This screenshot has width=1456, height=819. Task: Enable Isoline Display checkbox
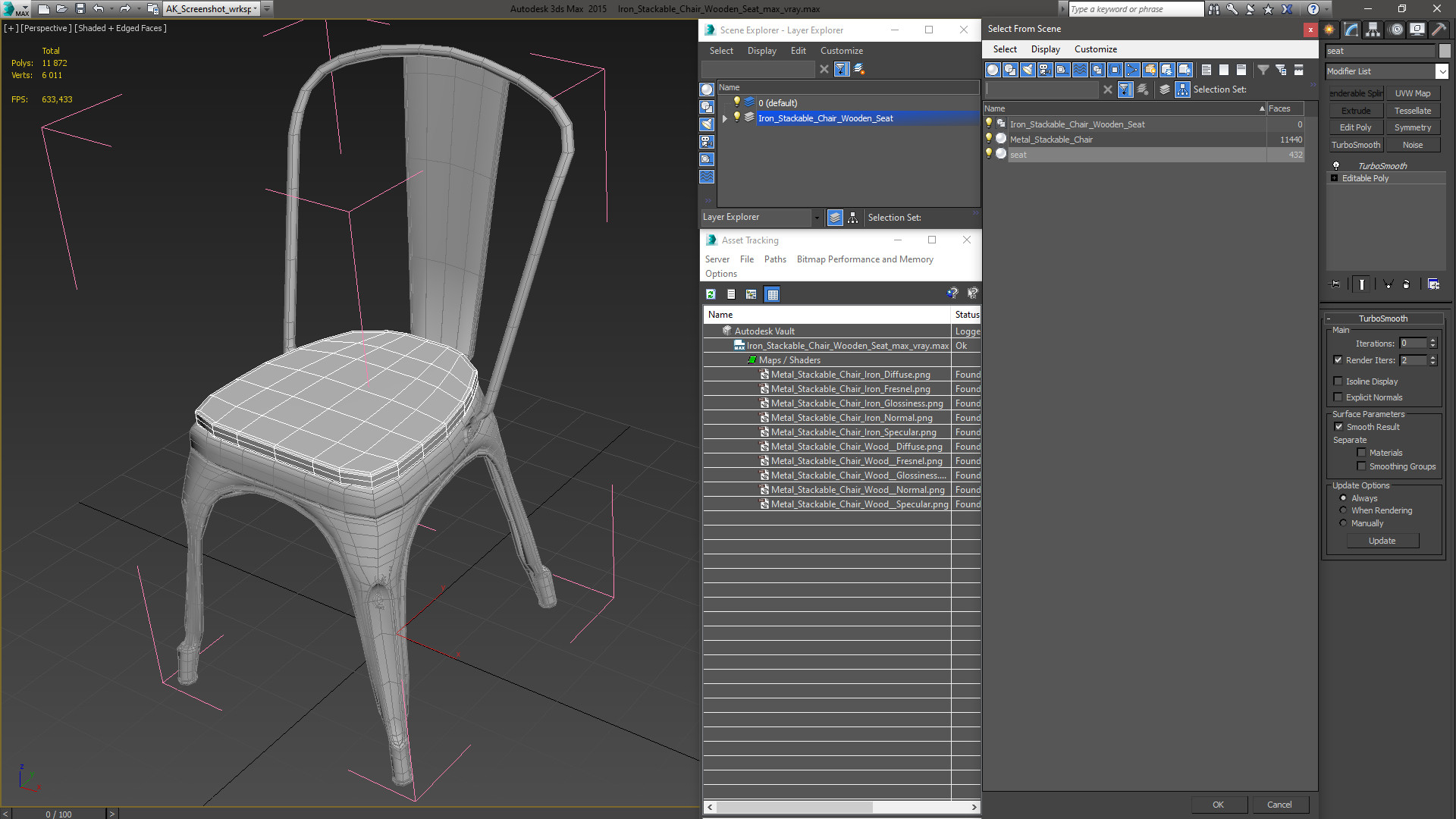tap(1338, 381)
